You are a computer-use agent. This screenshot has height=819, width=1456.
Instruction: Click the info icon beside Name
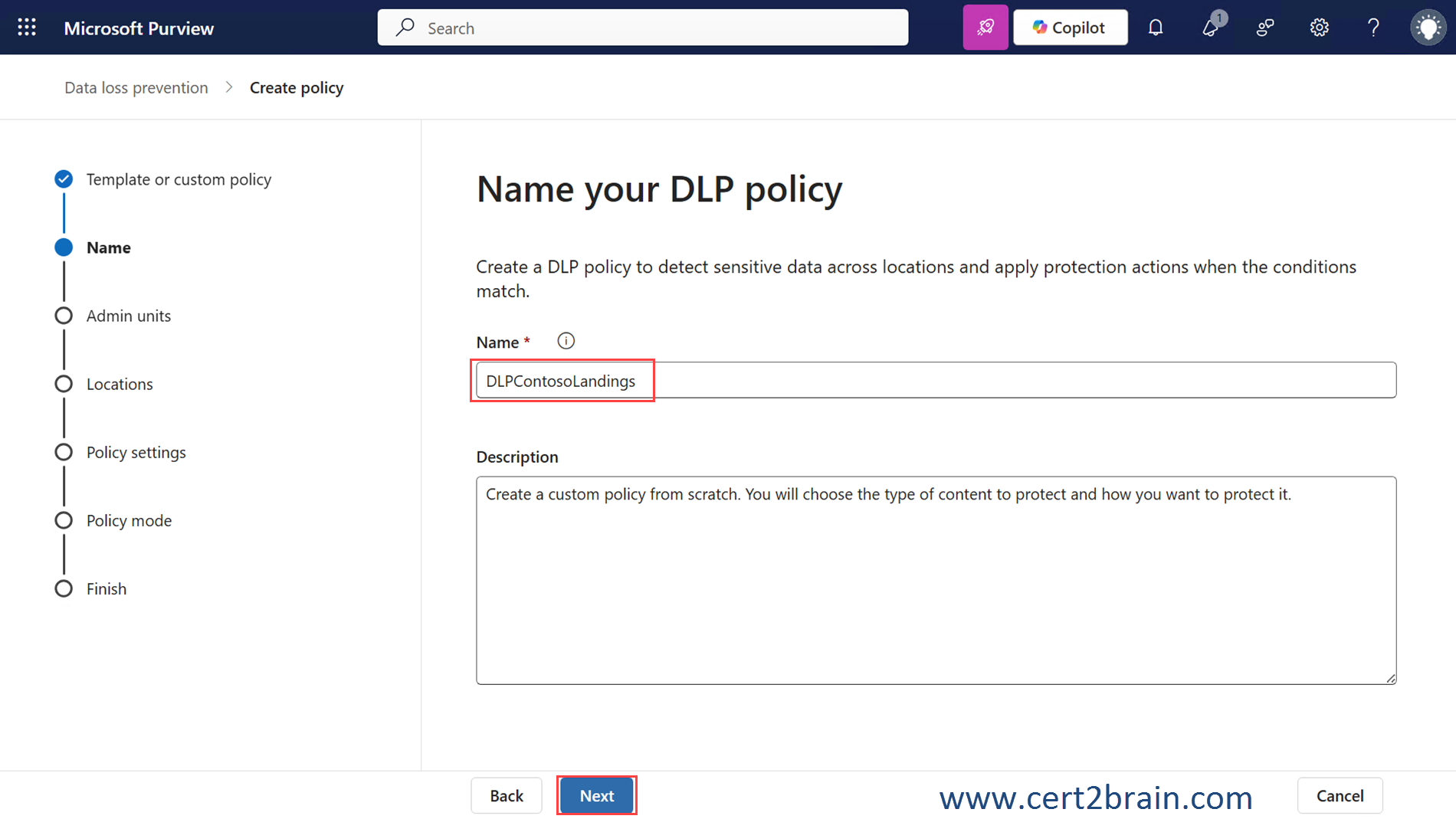pyautogui.click(x=566, y=341)
